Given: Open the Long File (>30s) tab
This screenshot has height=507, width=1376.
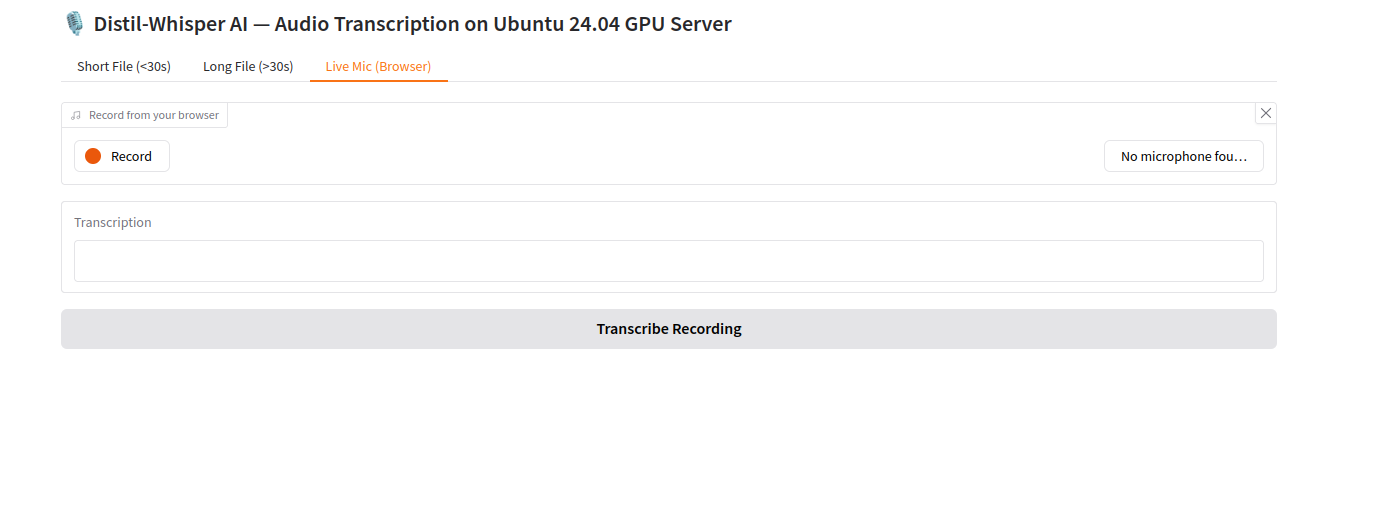Looking at the screenshot, I should point(248,67).
